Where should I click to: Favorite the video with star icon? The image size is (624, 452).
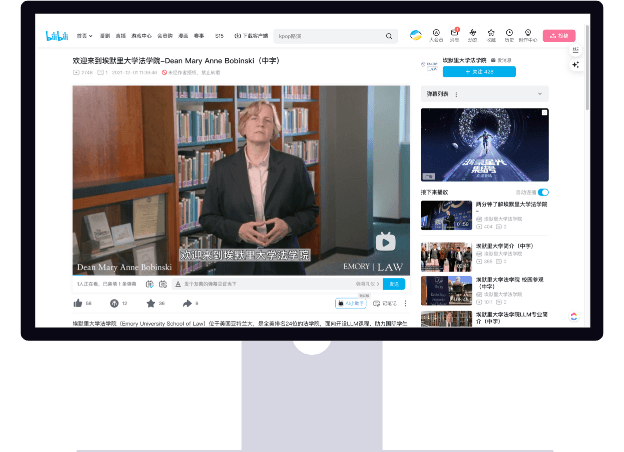point(150,303)
